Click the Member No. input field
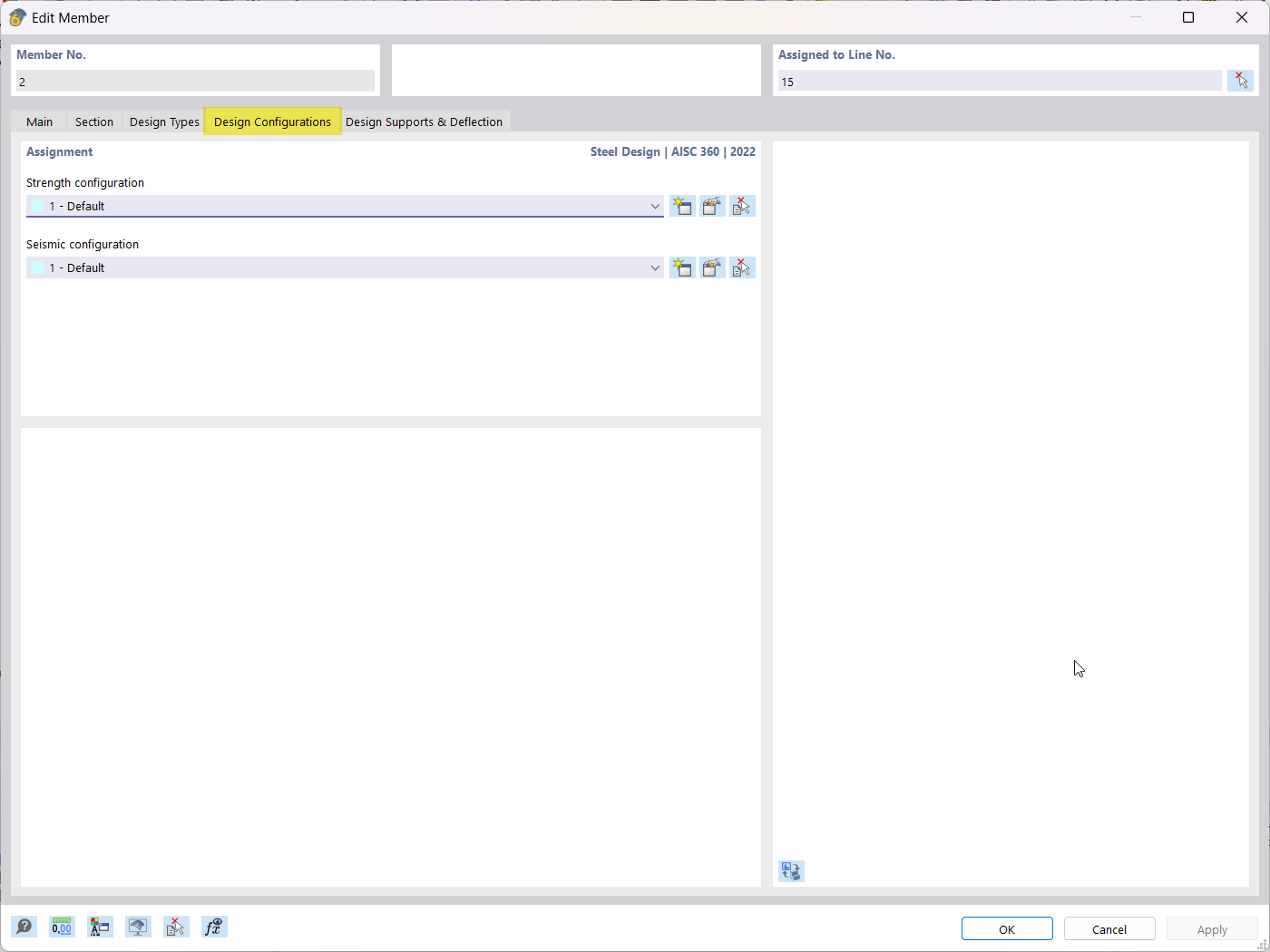The width and height of the screenshot is (1270, 952). [x=195, y=80]
